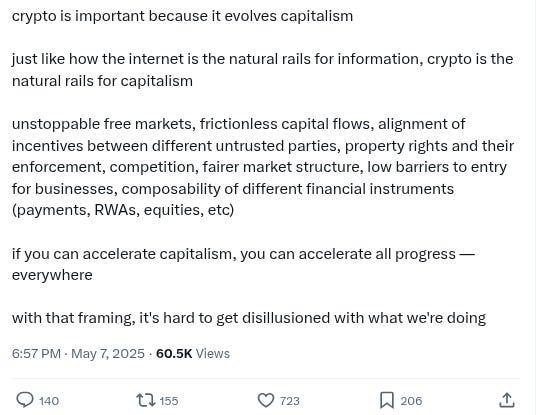Click the 'if you can accelerate capitalism' sentence
Image resolution: width=536 pixels, height=415 pixels.
[x=243, y=264]
